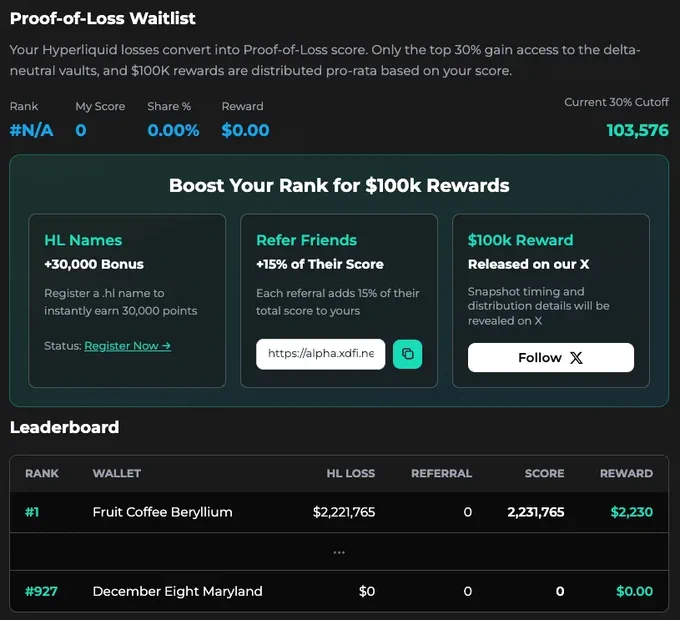Image resolution: width=680 pixels, height=620 pixels.
Task: Copy the referral link with the copy icon
Action: point(407,354)
